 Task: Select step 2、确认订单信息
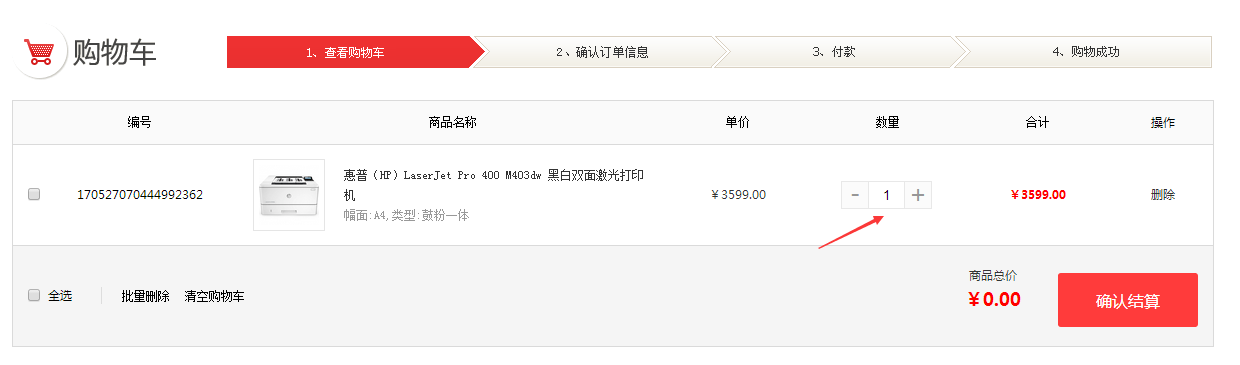(x=602, y=52)
